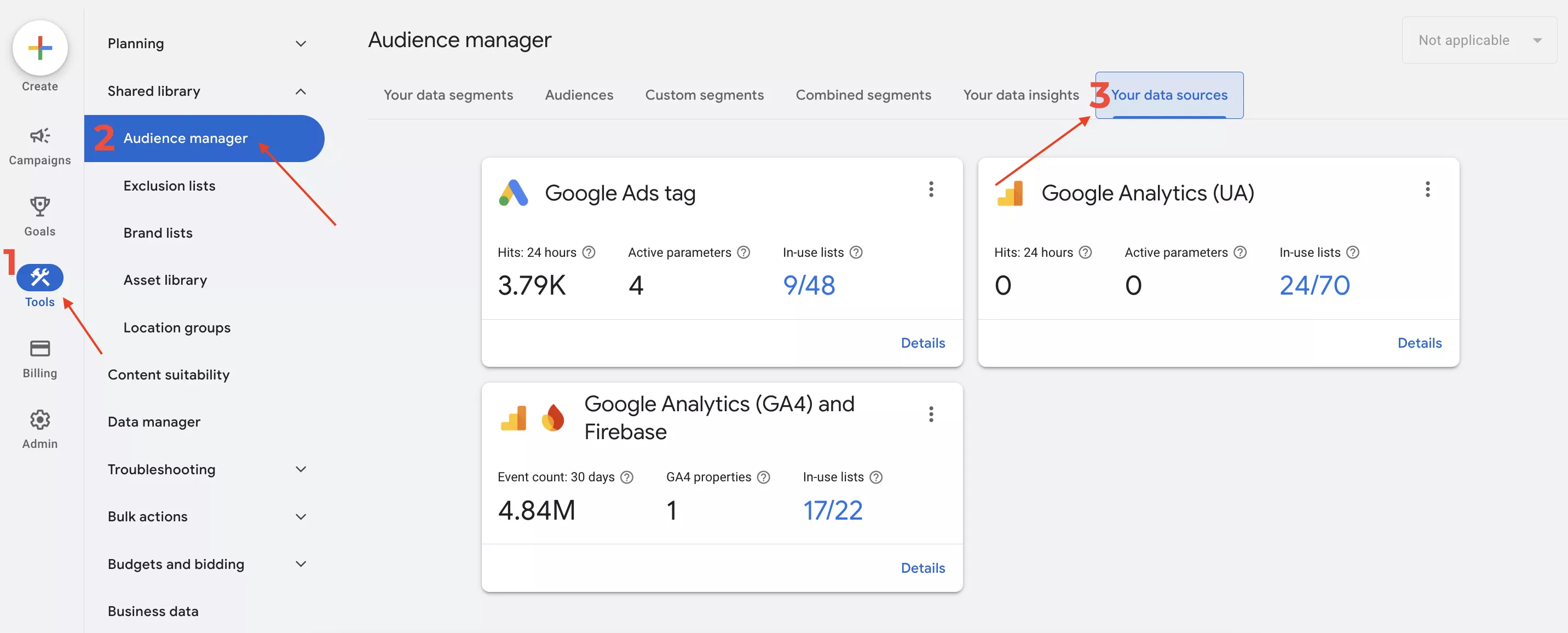Click the 24/70 in-use lists link
The image size is (1568, 633).
[x=1314, y=285]
